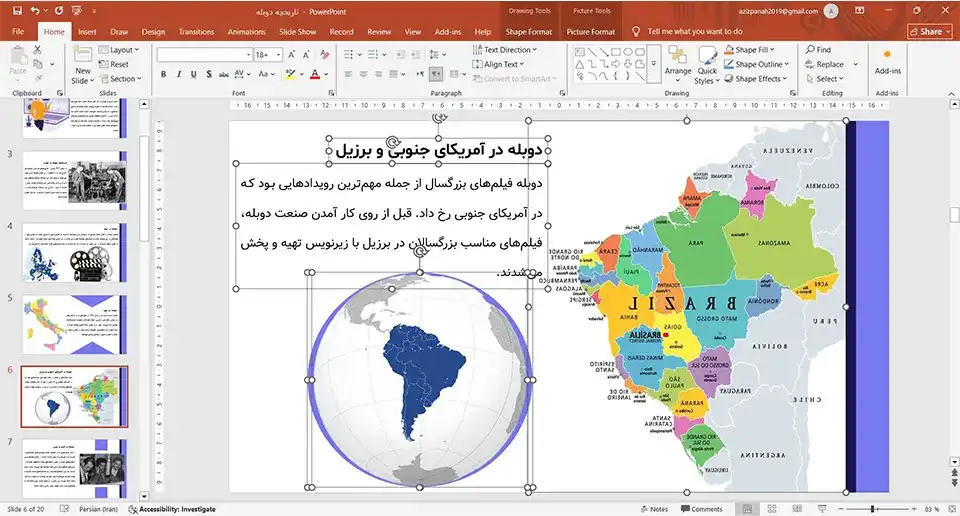Open Comments pane from status bar
The height and width of the screenshot is (516, 960).
click(702, 509)
